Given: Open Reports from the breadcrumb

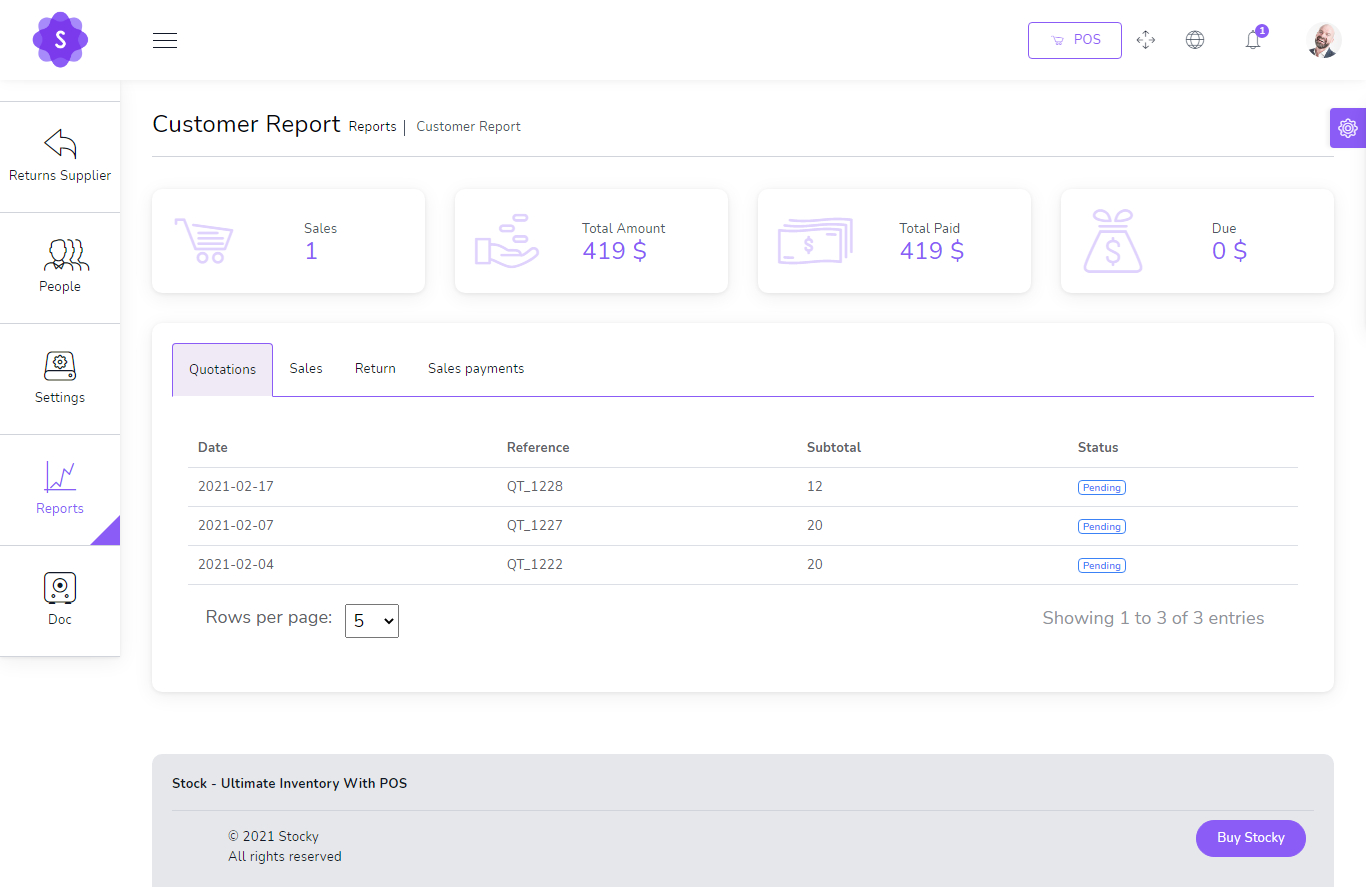Looking at the screenshot, I should [x=372, y=126].
